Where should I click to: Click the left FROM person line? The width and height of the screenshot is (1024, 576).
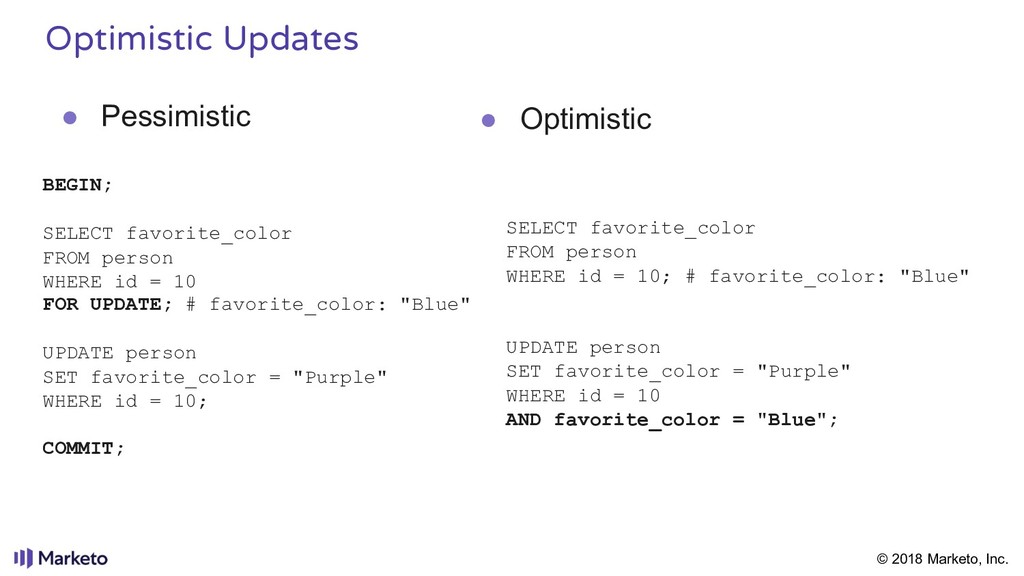pos(108,258)
